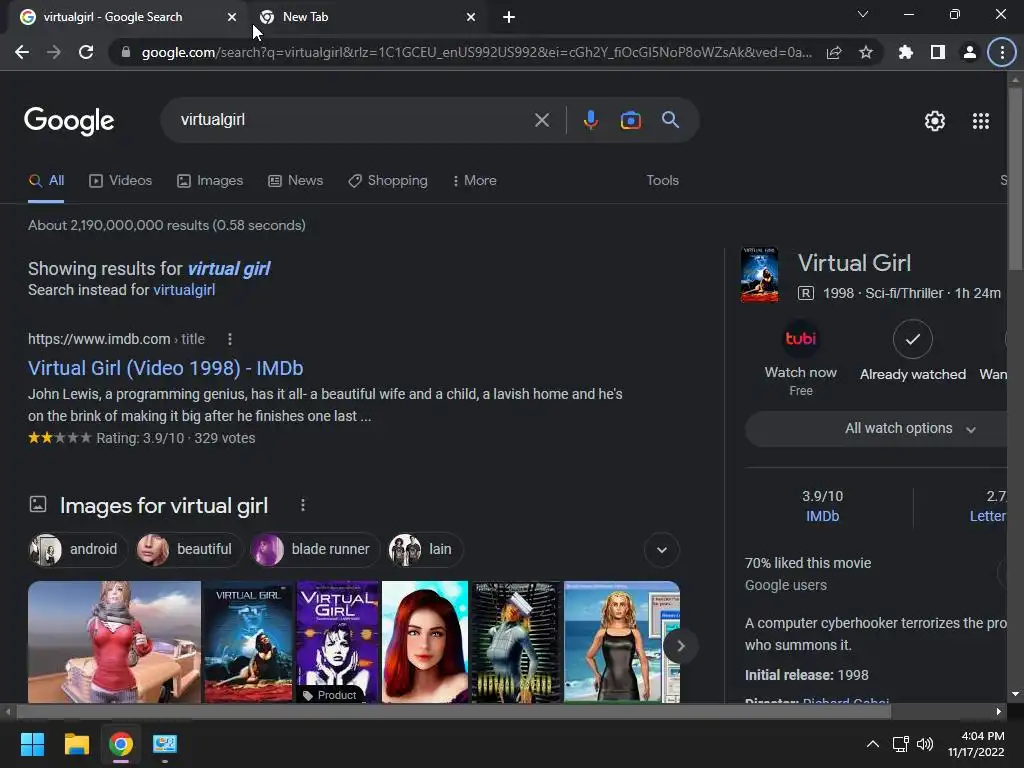Share this page via address bar icon

coord(834,52)
